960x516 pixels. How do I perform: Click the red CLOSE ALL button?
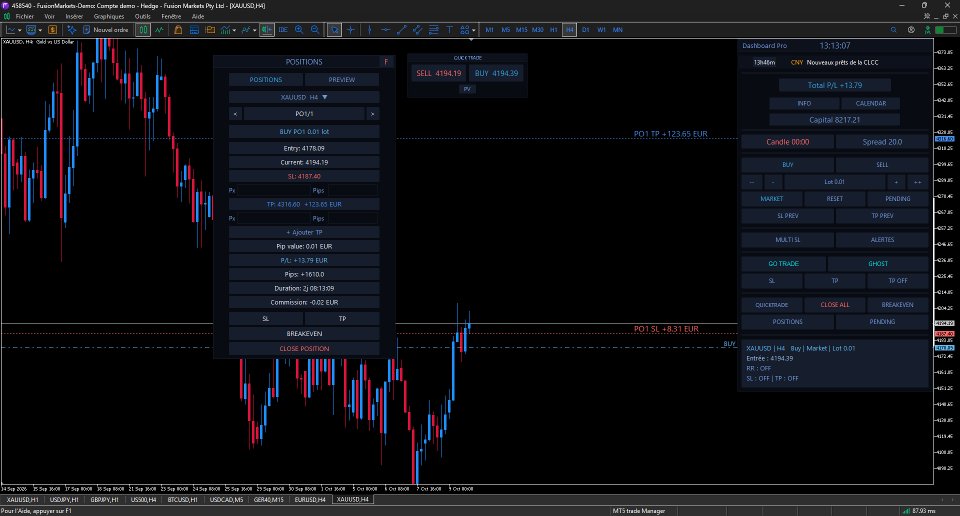(834, 304)
